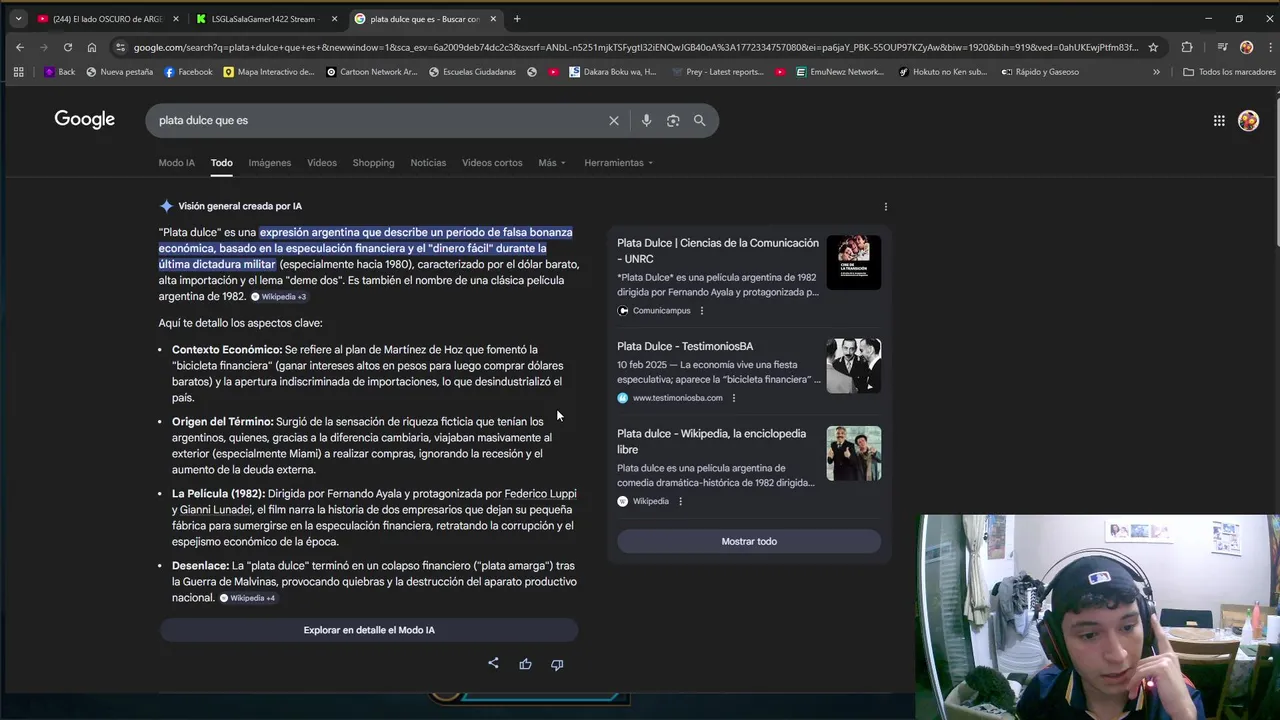The height and width of the screenshot is (720, 1280).
Task: Open the Cartoon Network bookmark
Action: point(372,72)
